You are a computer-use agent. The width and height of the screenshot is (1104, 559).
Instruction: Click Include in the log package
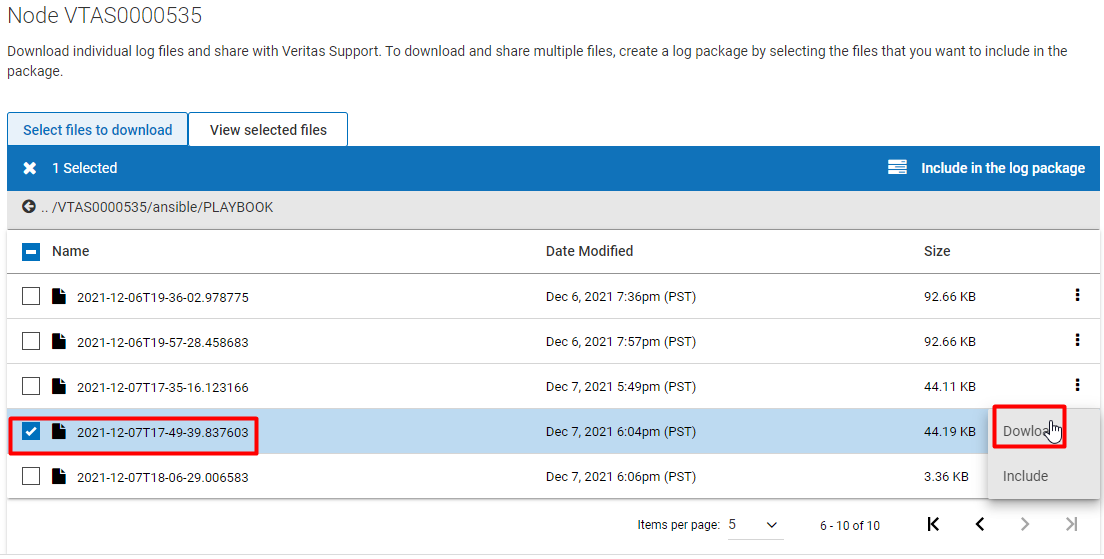point(1002,168)
